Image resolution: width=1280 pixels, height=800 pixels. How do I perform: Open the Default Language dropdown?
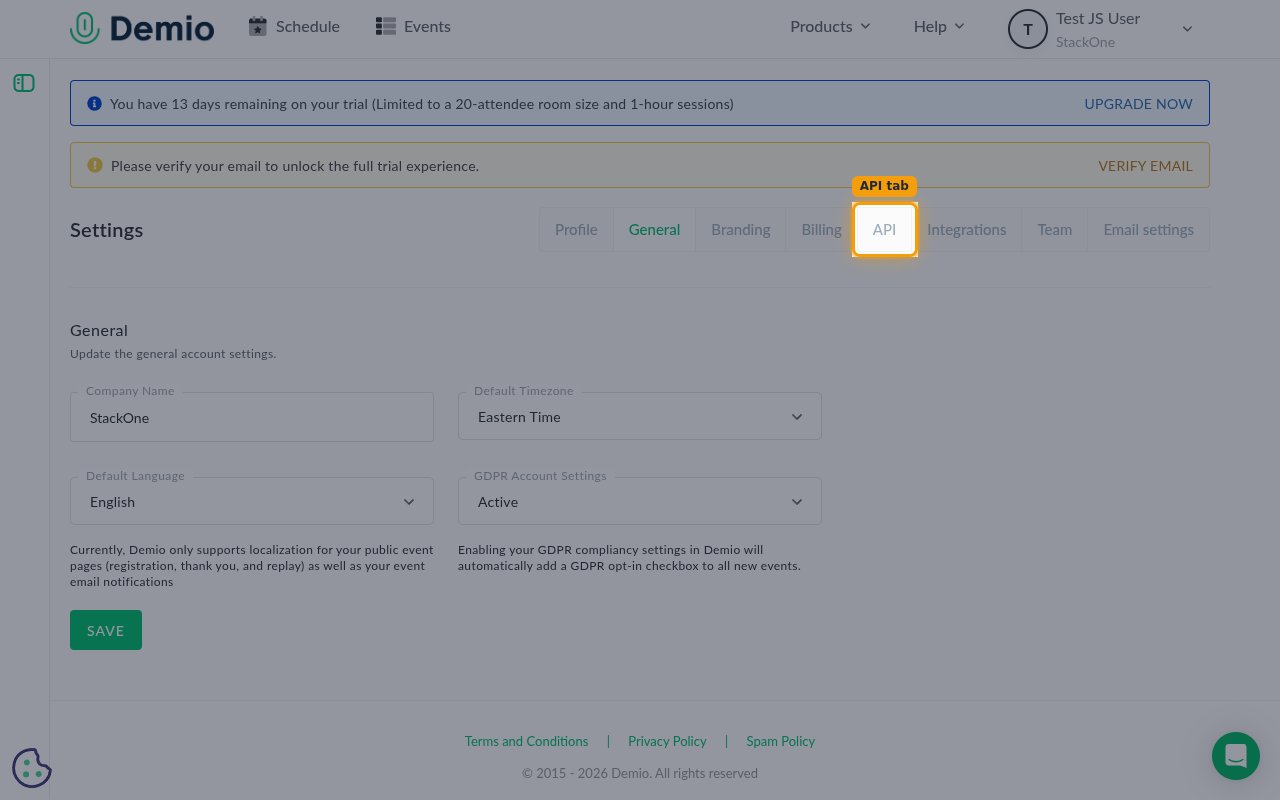click(252, 501)
